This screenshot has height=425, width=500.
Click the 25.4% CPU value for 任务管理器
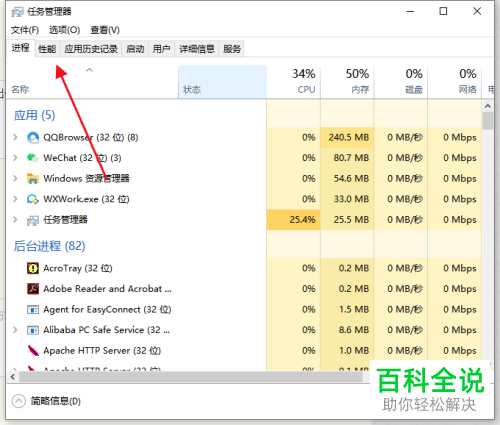click(302, 219)
